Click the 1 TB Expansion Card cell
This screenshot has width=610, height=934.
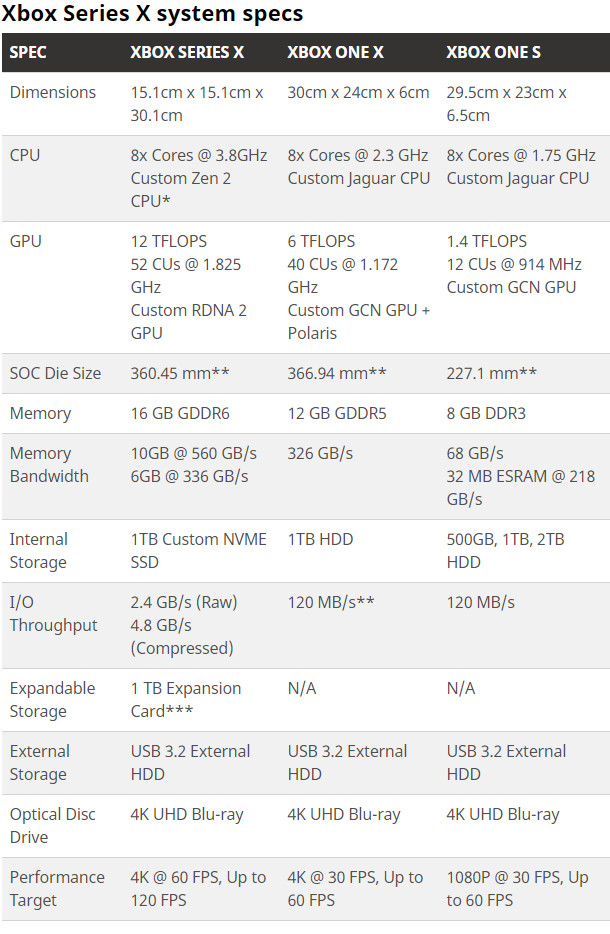click(x=186, y=699)
